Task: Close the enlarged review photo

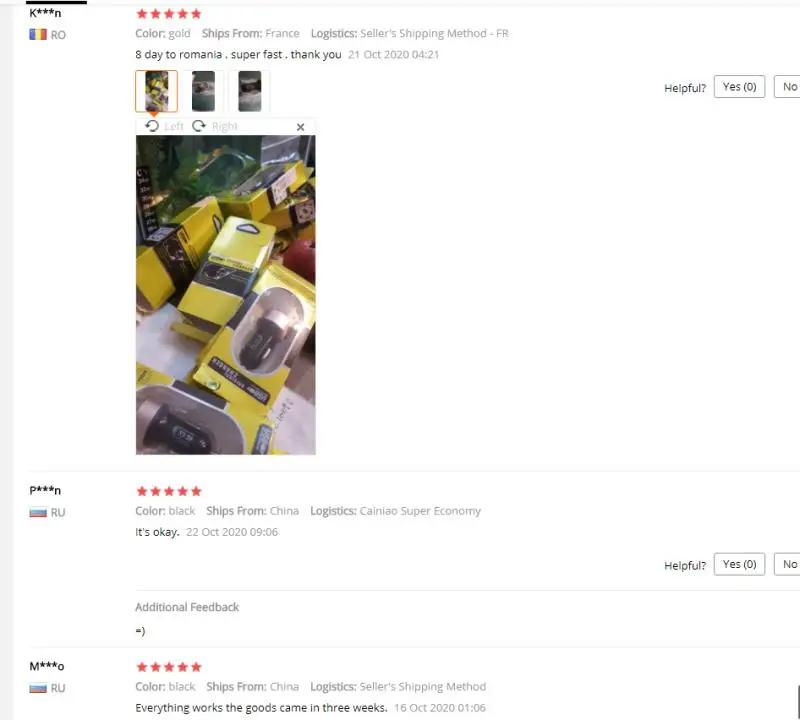Action: (301, 127)
